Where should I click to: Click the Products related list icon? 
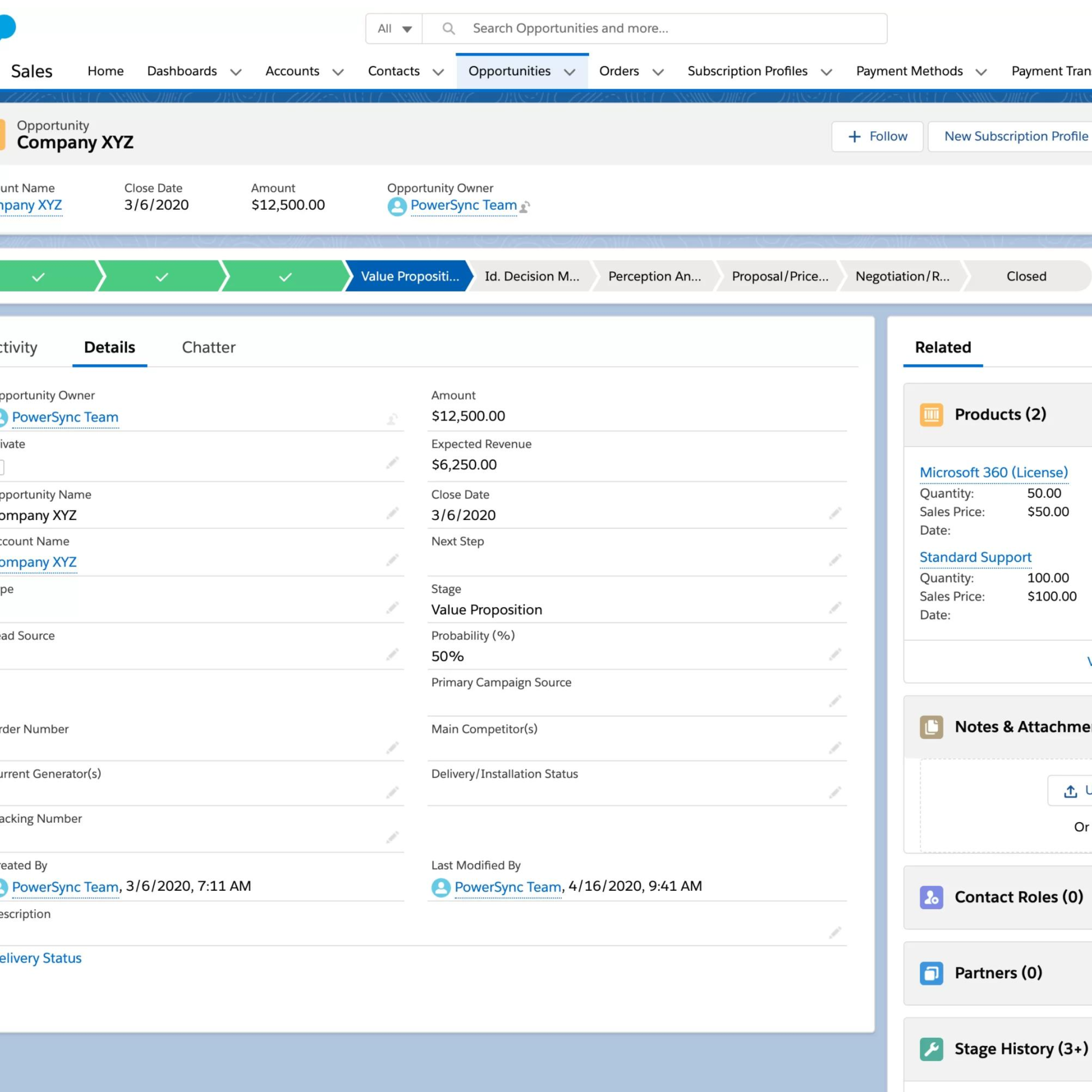931,414
